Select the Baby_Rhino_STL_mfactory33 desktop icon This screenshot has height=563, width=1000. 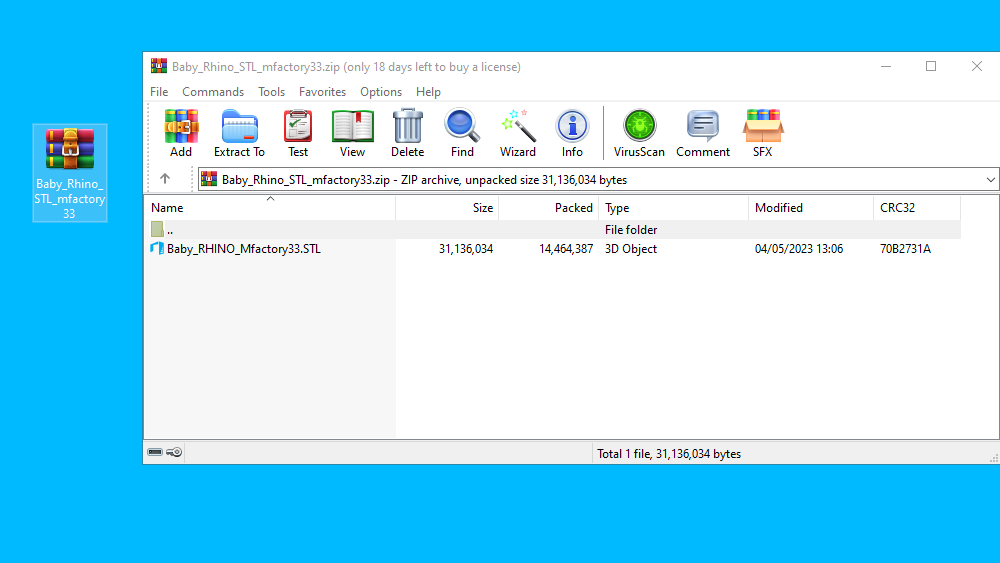point(70,173)
